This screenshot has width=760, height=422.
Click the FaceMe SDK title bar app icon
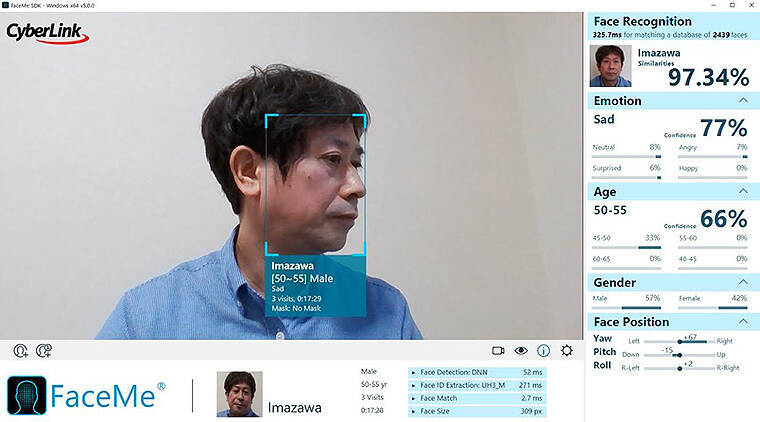coord(5,5)
